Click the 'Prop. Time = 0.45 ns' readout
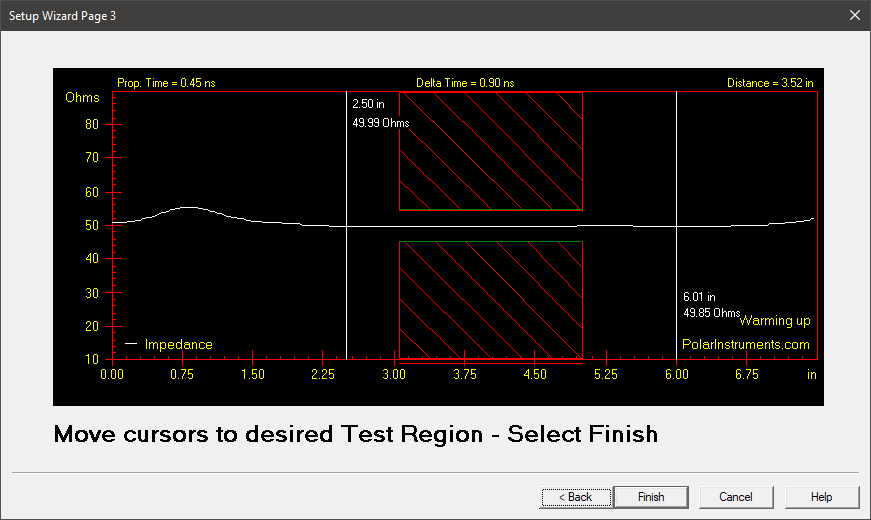 pos(166,83)
